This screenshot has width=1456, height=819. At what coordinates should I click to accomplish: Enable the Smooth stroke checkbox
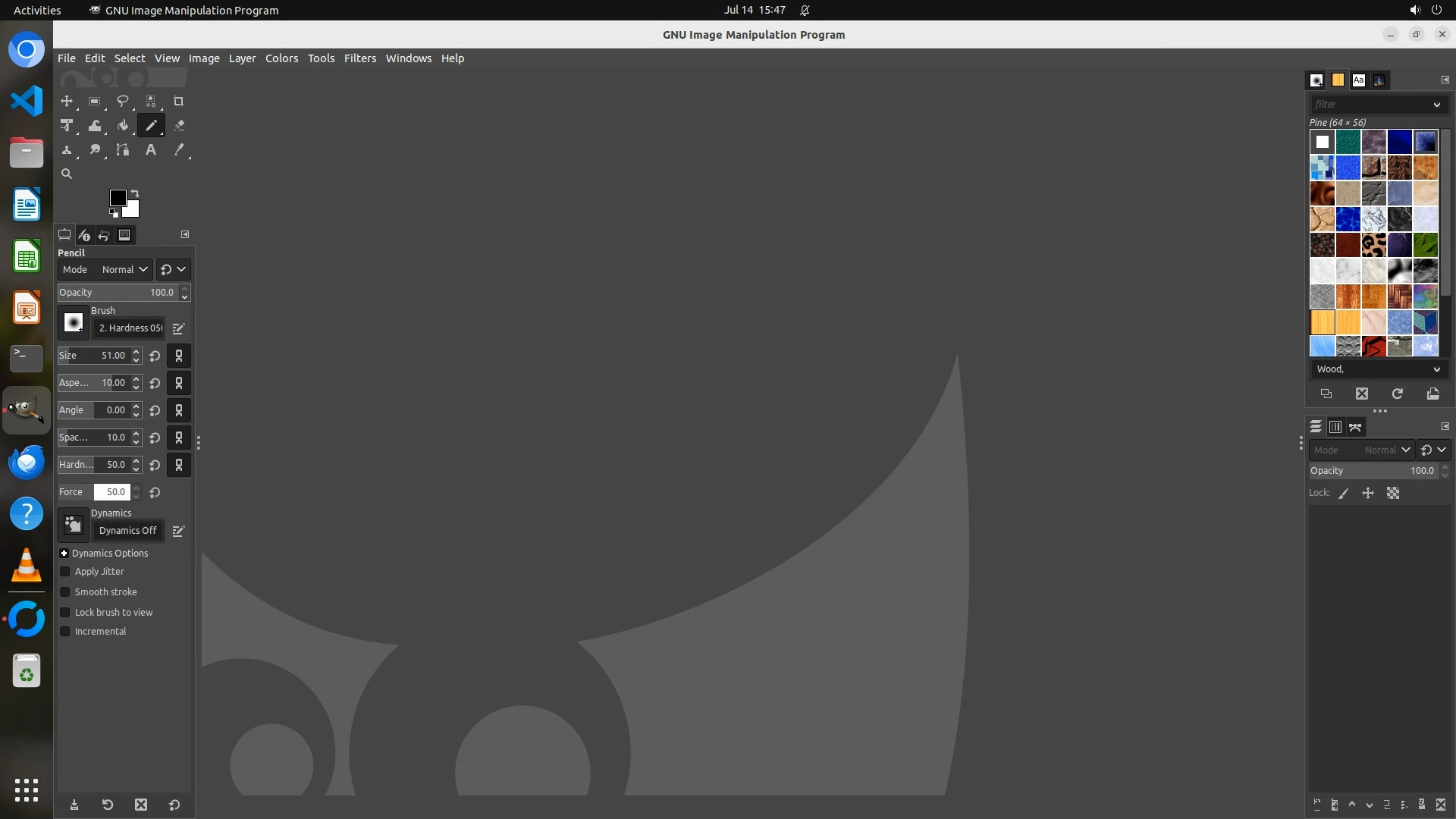(65, 592)
